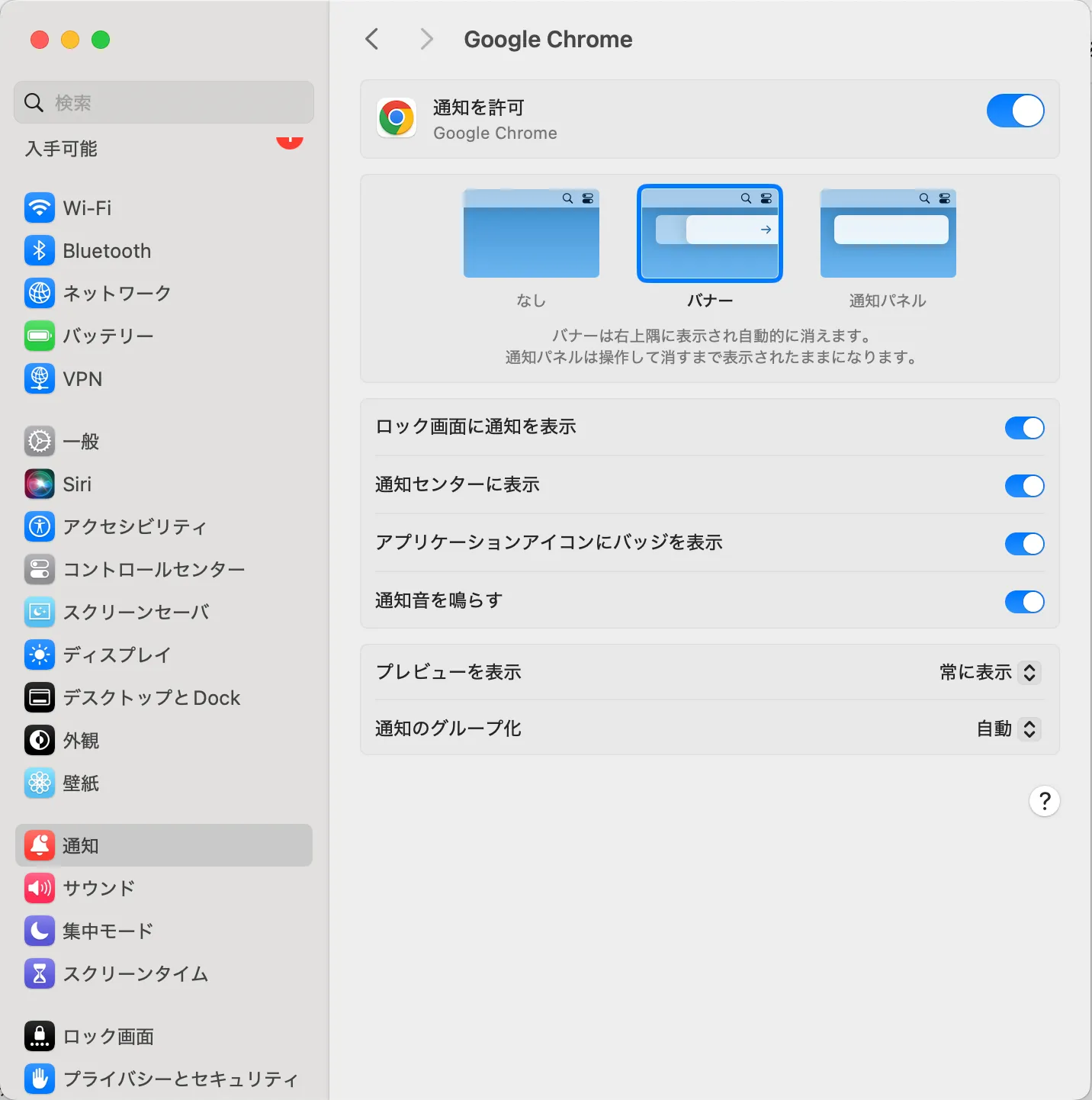Click the ネットワーク globe icon

pyautogui.click(x=40, y=293)
